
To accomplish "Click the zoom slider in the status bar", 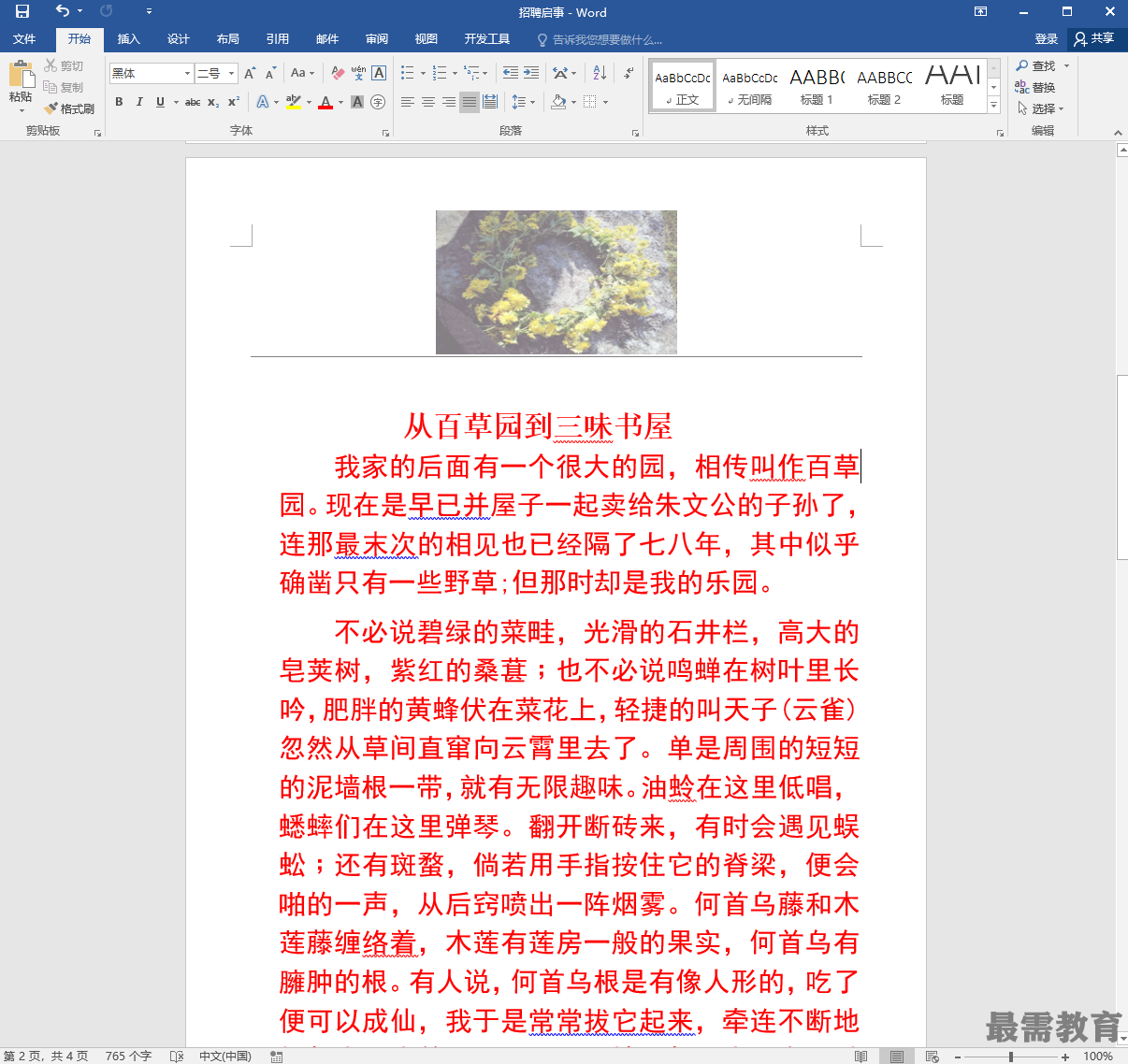I will (x=1011, y=1057).
